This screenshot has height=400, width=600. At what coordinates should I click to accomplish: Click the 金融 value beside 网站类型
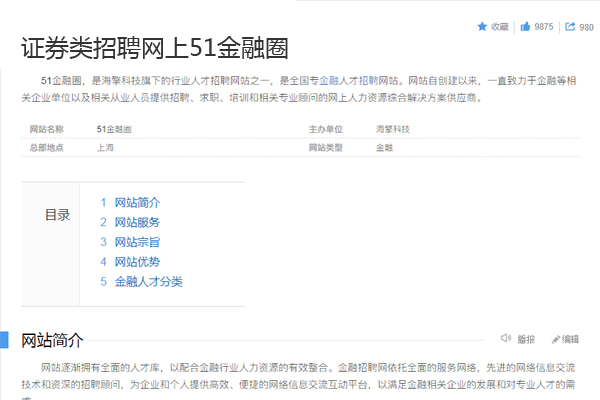384,147
